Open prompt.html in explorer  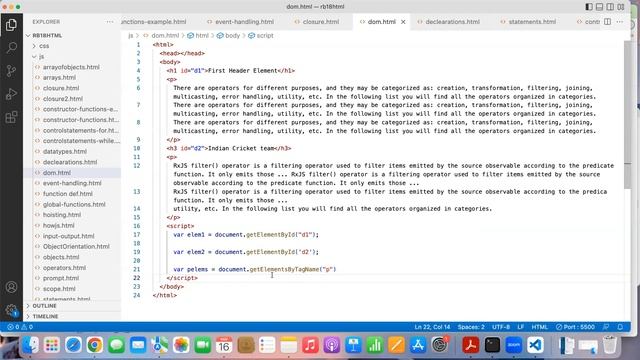[x=61, y=278]
